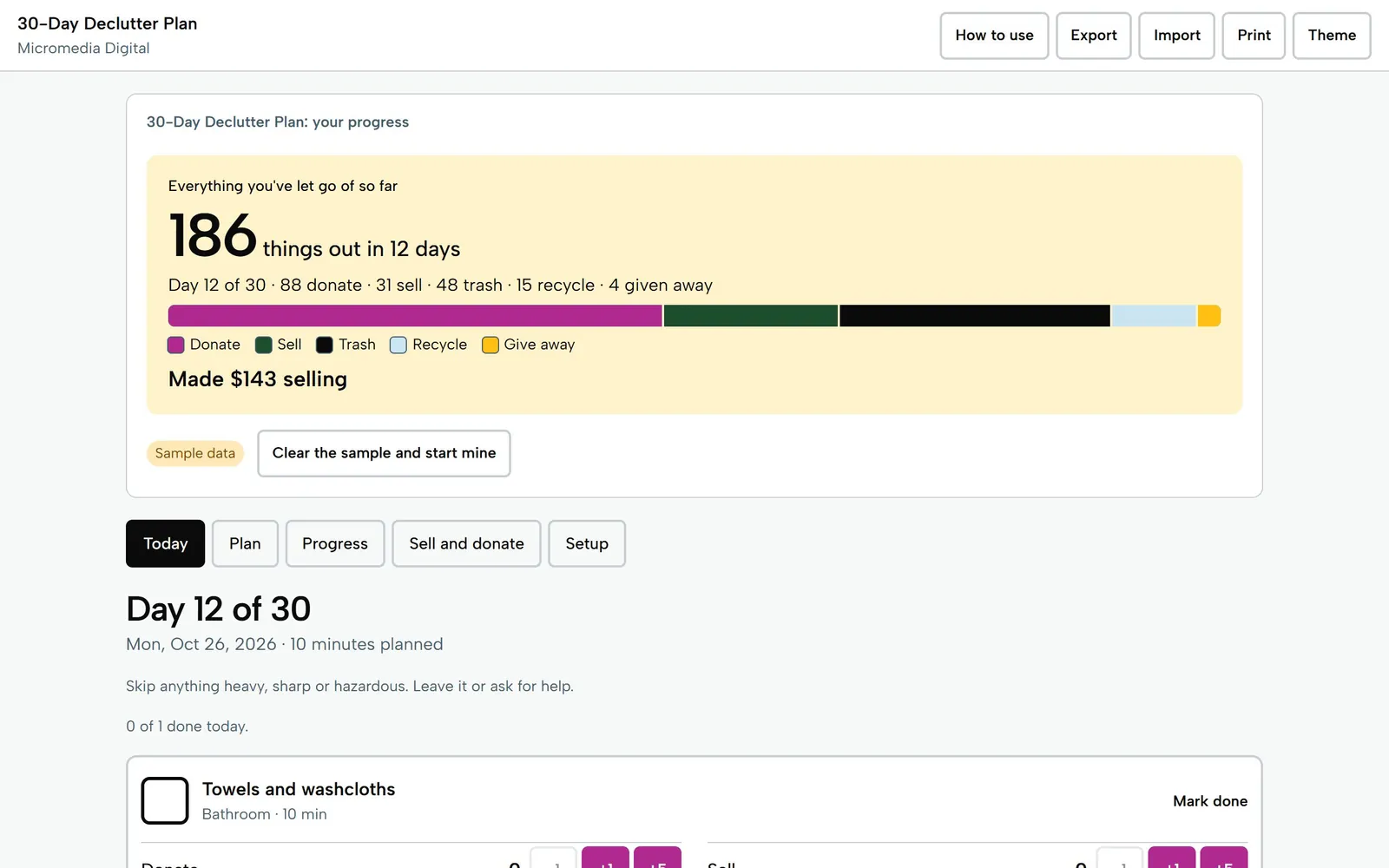The height and width of the screenshot is (868, 1389).
Task: Click the Export button
Action: [x=1093, y=36]
